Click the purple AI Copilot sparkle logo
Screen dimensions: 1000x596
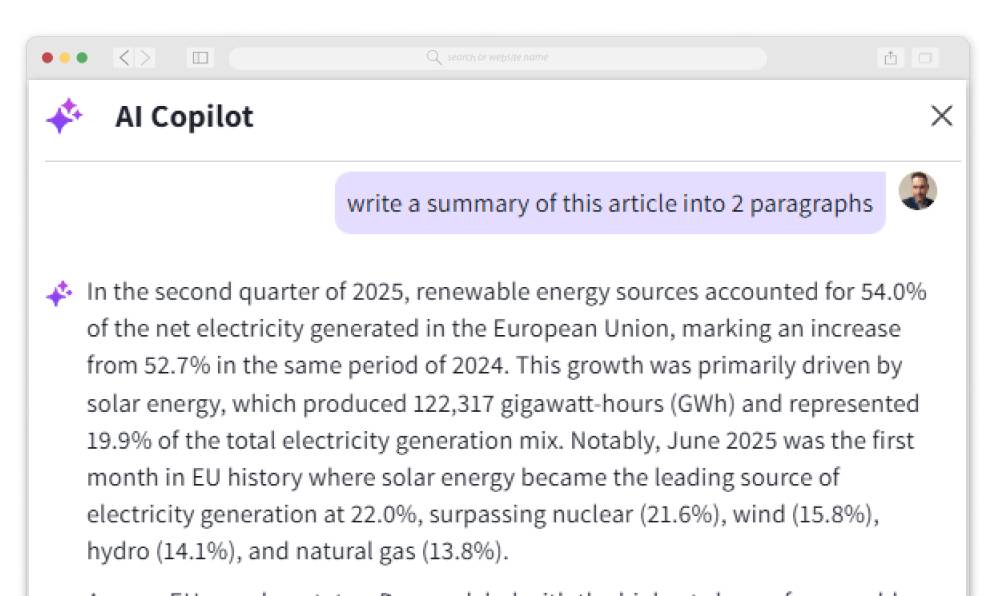(x=64, y=117)
